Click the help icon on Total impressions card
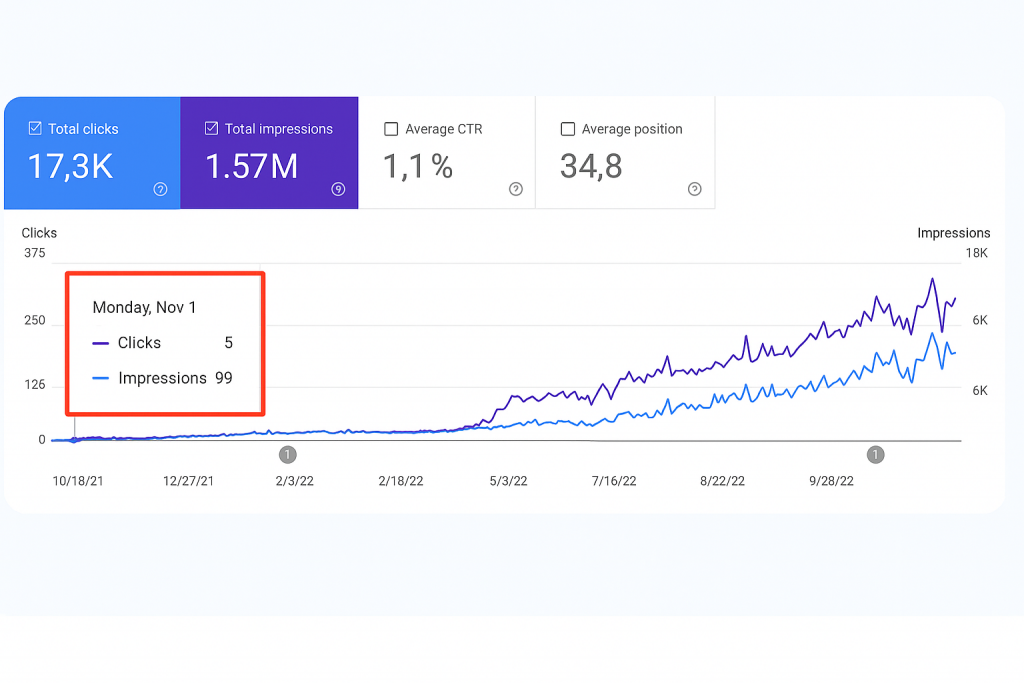 [x=338, y=190]
